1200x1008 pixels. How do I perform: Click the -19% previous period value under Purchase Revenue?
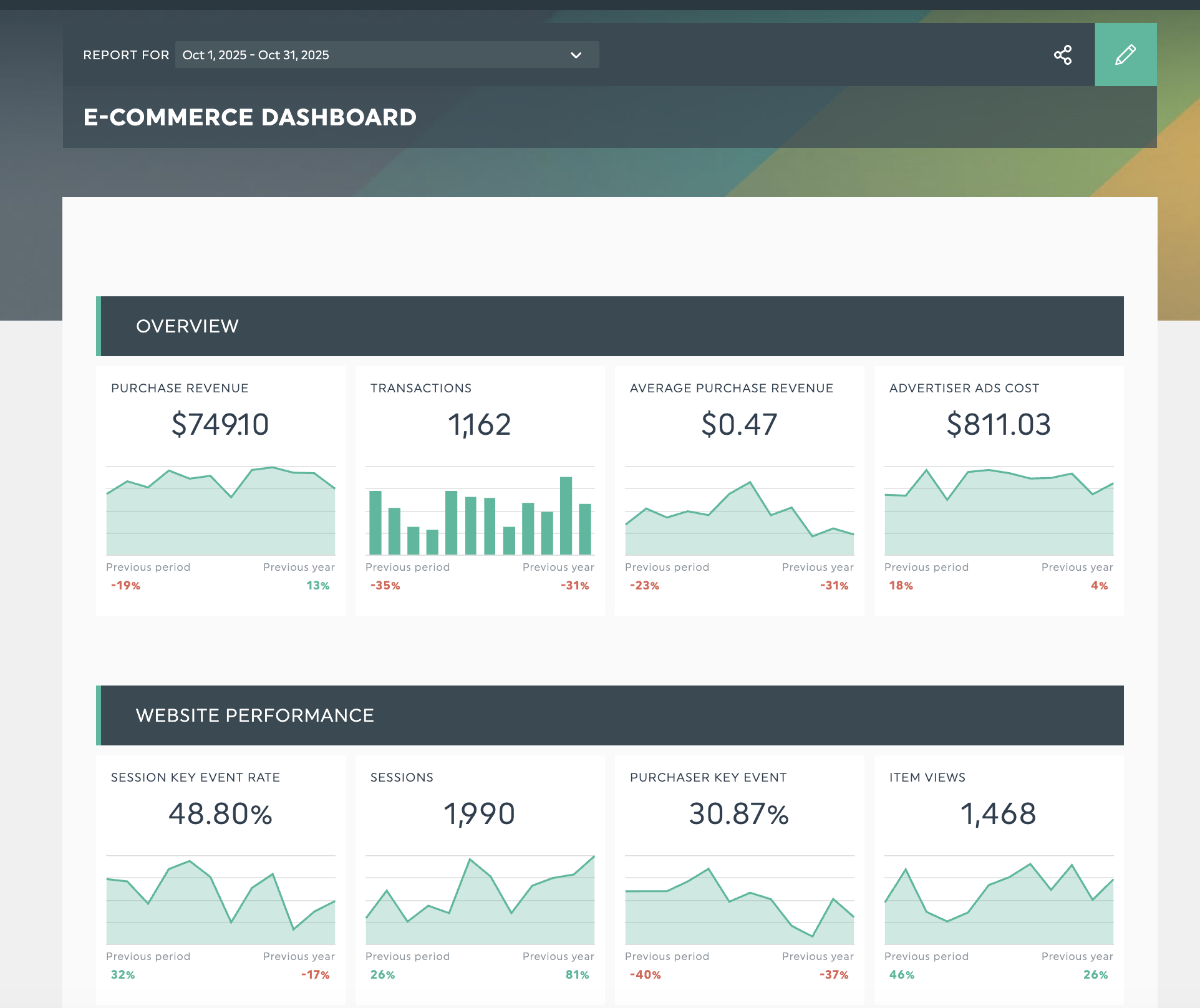(x=125, y=585)
